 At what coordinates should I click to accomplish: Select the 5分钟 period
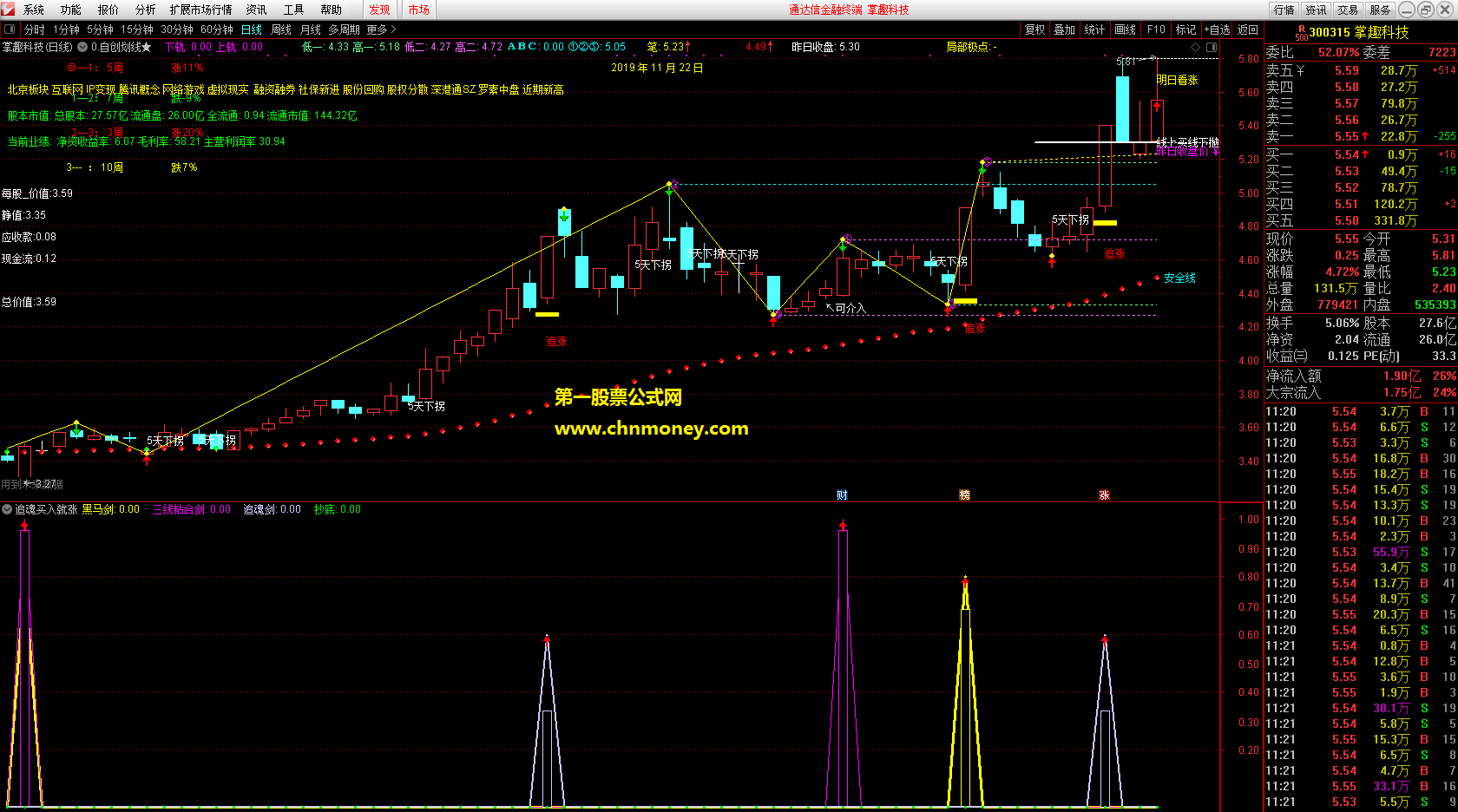(x=100, y=29)
